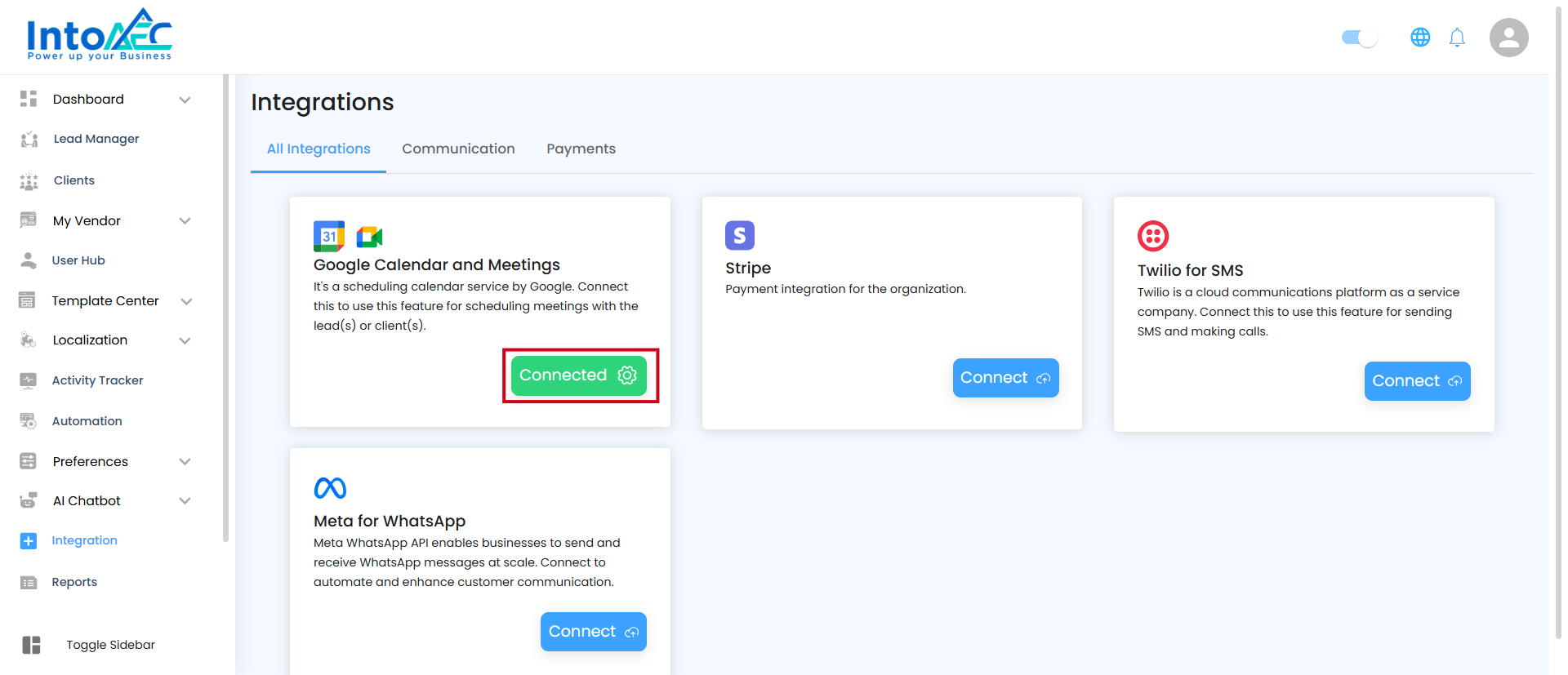Open Reports menu item

tap(74, 582)
